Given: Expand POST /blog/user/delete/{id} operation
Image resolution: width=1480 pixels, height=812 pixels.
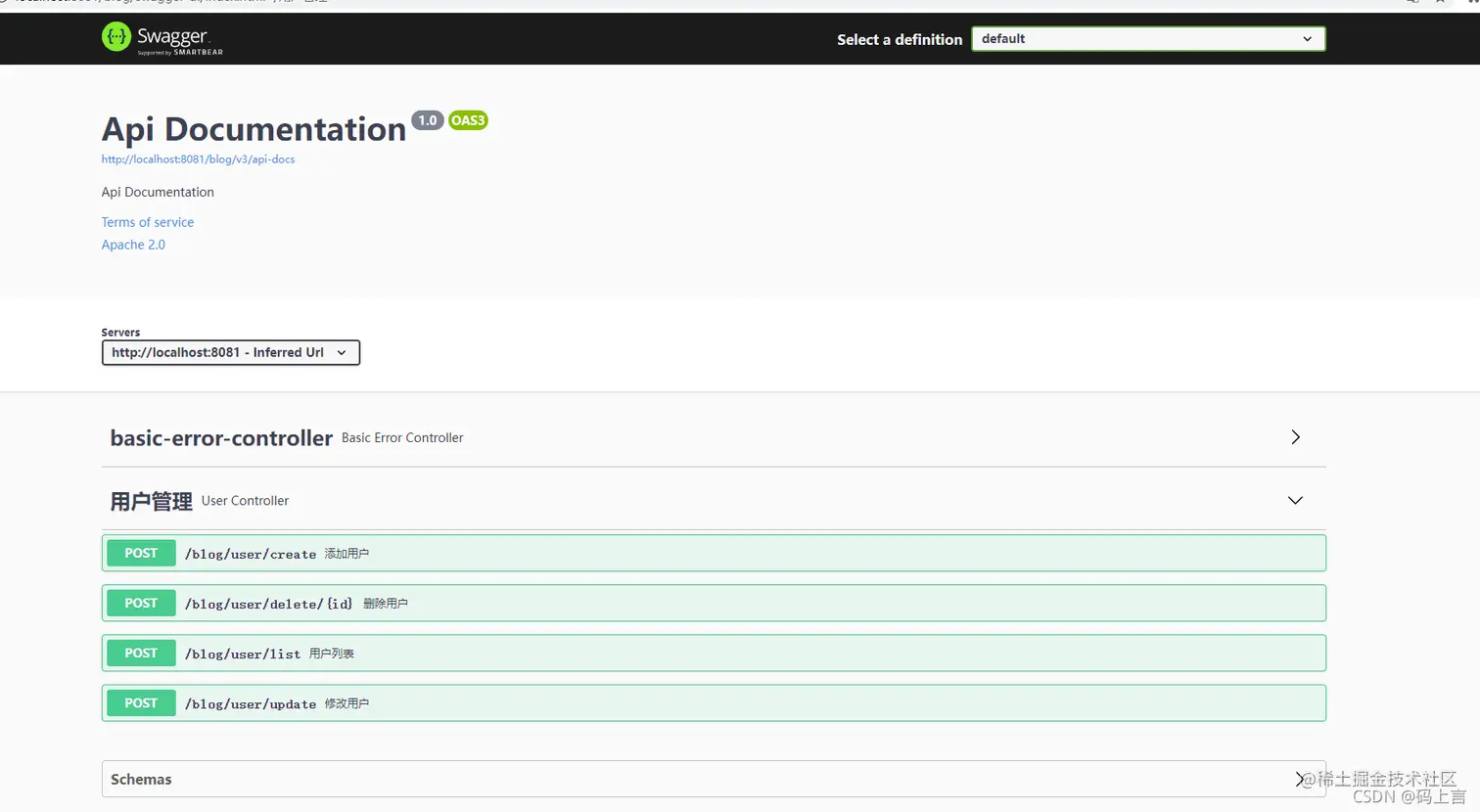Looking at the screenshot, I should 714,603.
